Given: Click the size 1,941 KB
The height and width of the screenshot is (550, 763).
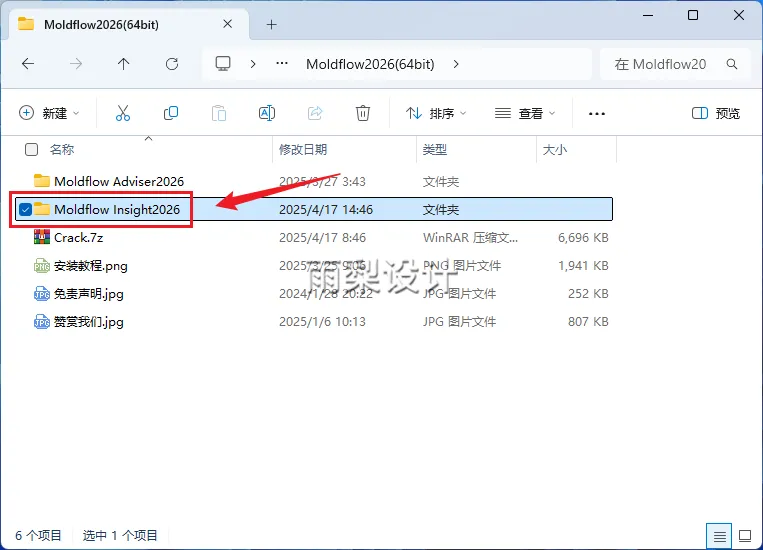Looking at the screenshot, I should pyautogui.click(x=583, y=266).
